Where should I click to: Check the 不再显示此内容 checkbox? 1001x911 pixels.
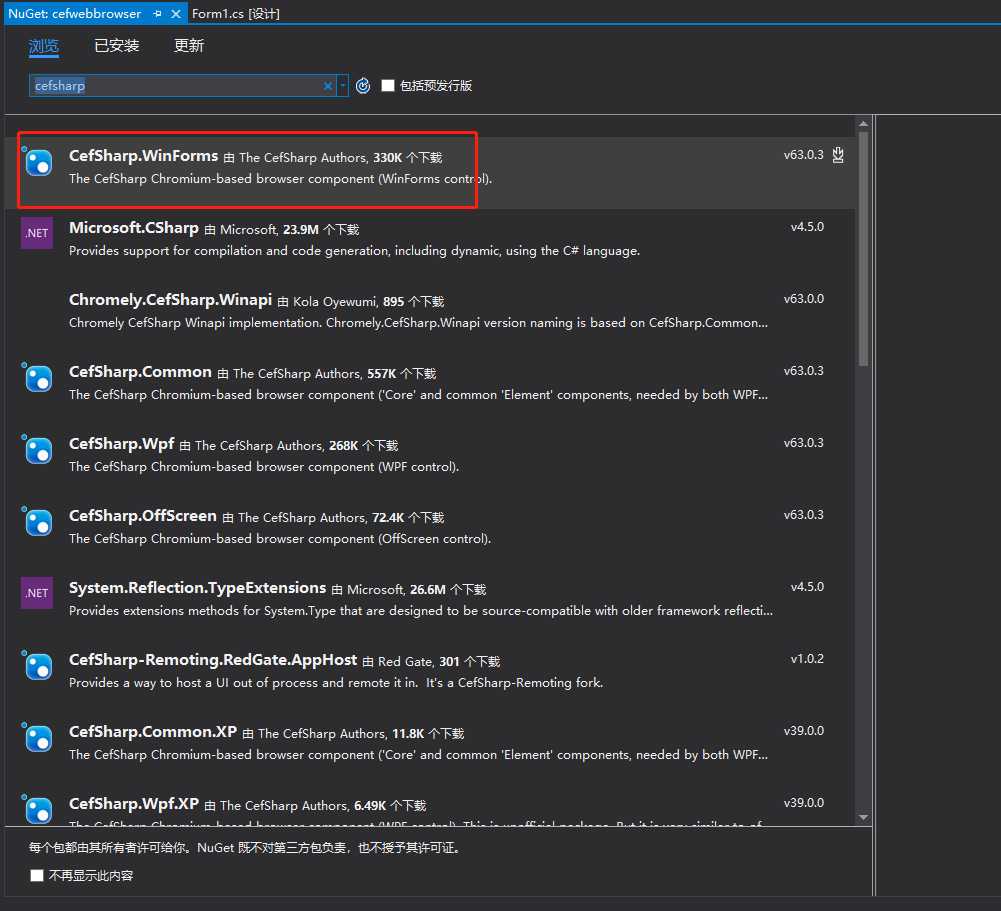pyautogui.click(x=37, y=875)
